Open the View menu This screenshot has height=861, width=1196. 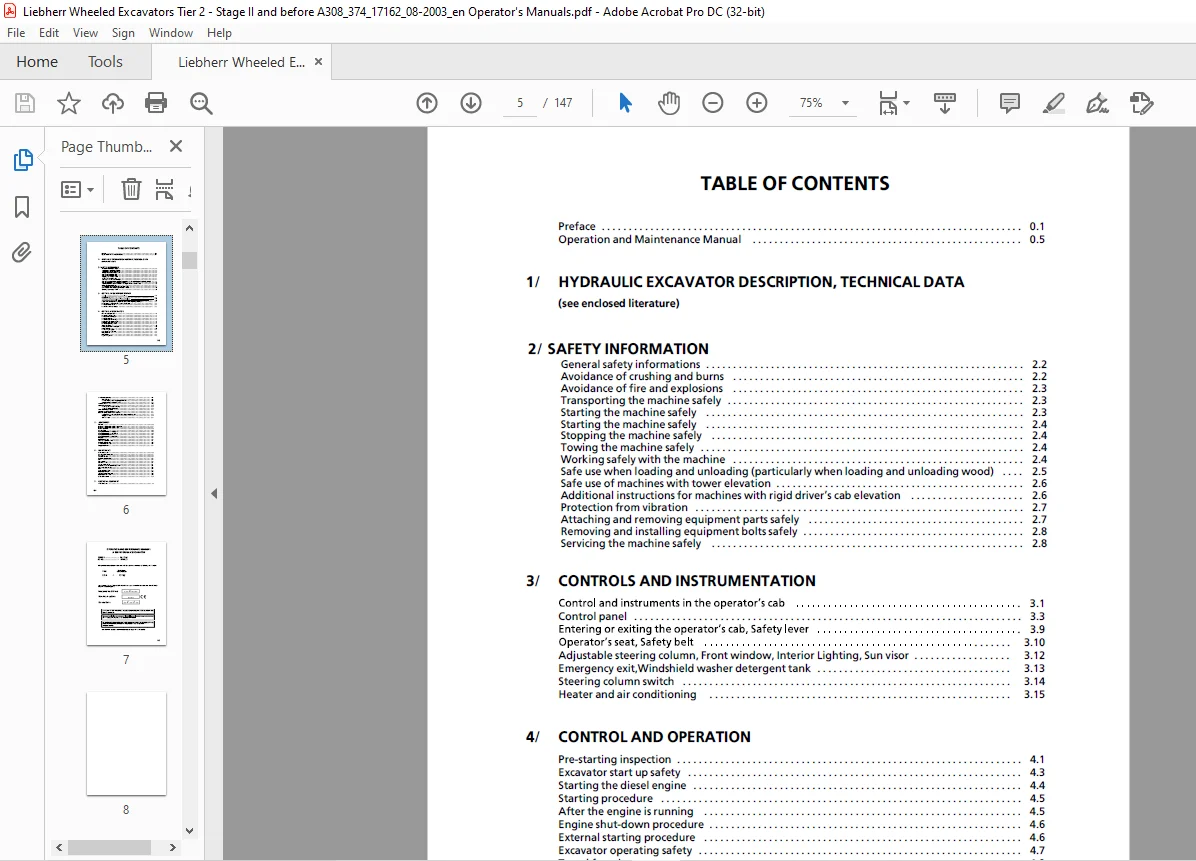(x=85, y=33)
